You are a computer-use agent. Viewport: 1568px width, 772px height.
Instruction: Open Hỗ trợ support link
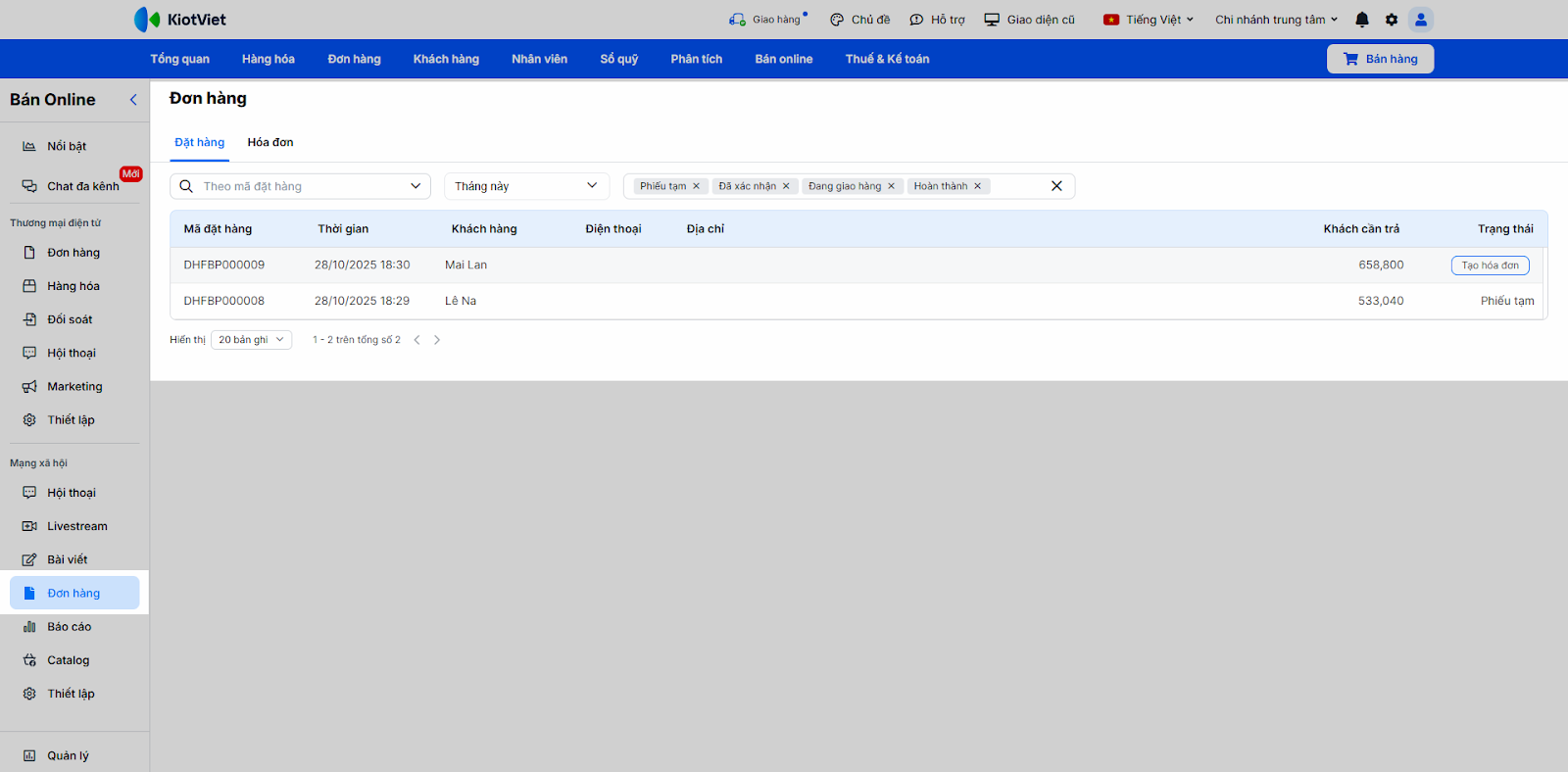937,20
